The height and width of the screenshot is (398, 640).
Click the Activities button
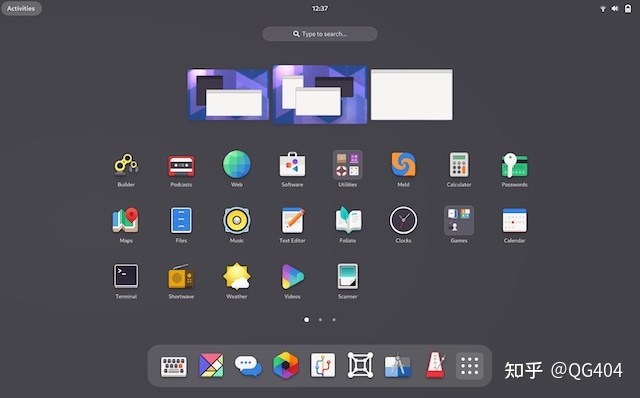coord(21,8)
